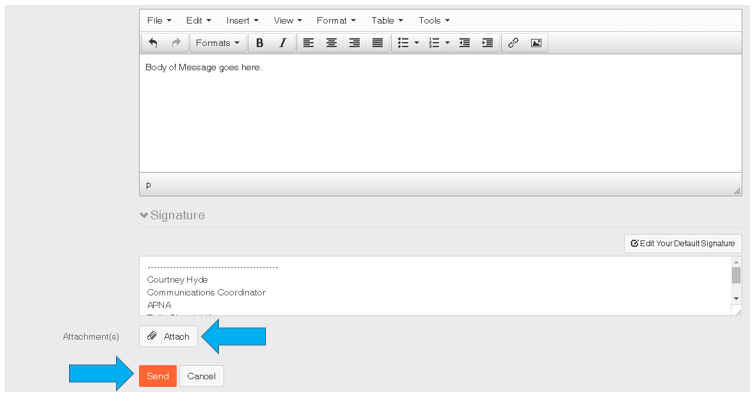Open bullet list style dropdown arrow
Viewport: 755px width, 404px height.
click(417, 43)
